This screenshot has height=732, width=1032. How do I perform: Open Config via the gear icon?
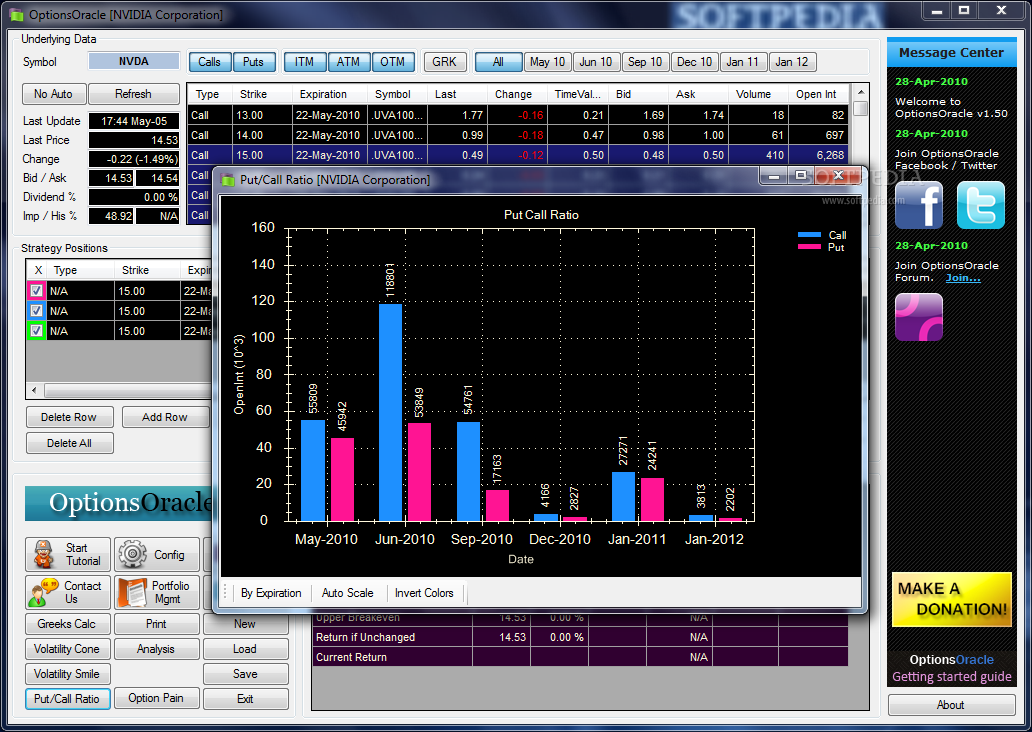point(157,554)
